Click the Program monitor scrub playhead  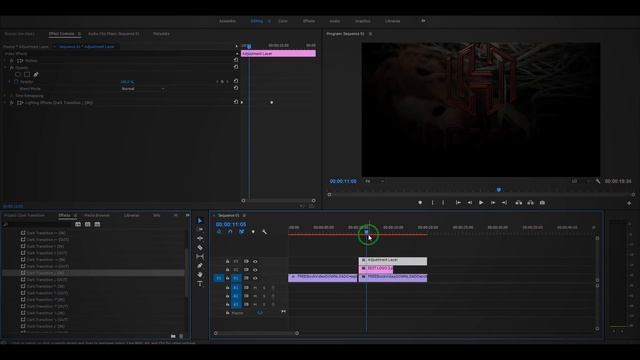[499, 190]
